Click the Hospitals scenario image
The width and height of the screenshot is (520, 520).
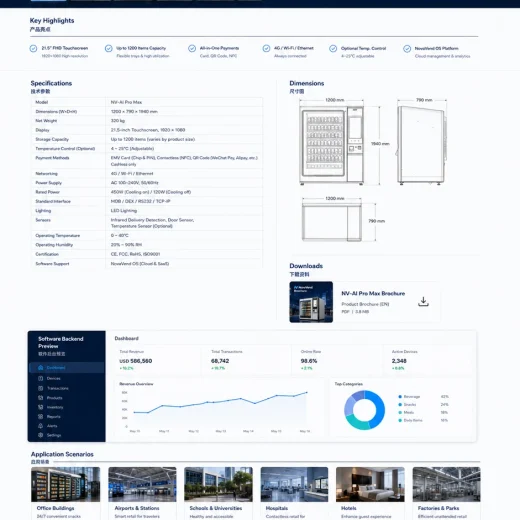294,484
